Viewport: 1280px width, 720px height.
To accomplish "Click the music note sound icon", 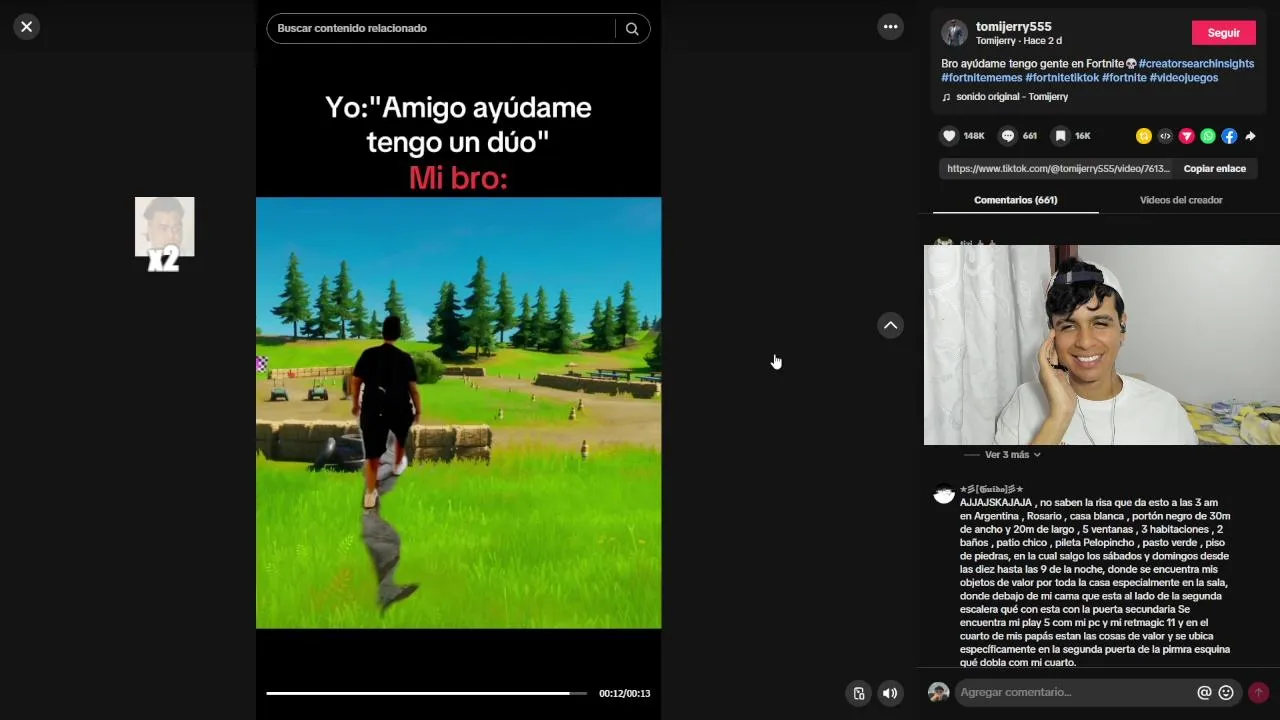I will 946,97.
